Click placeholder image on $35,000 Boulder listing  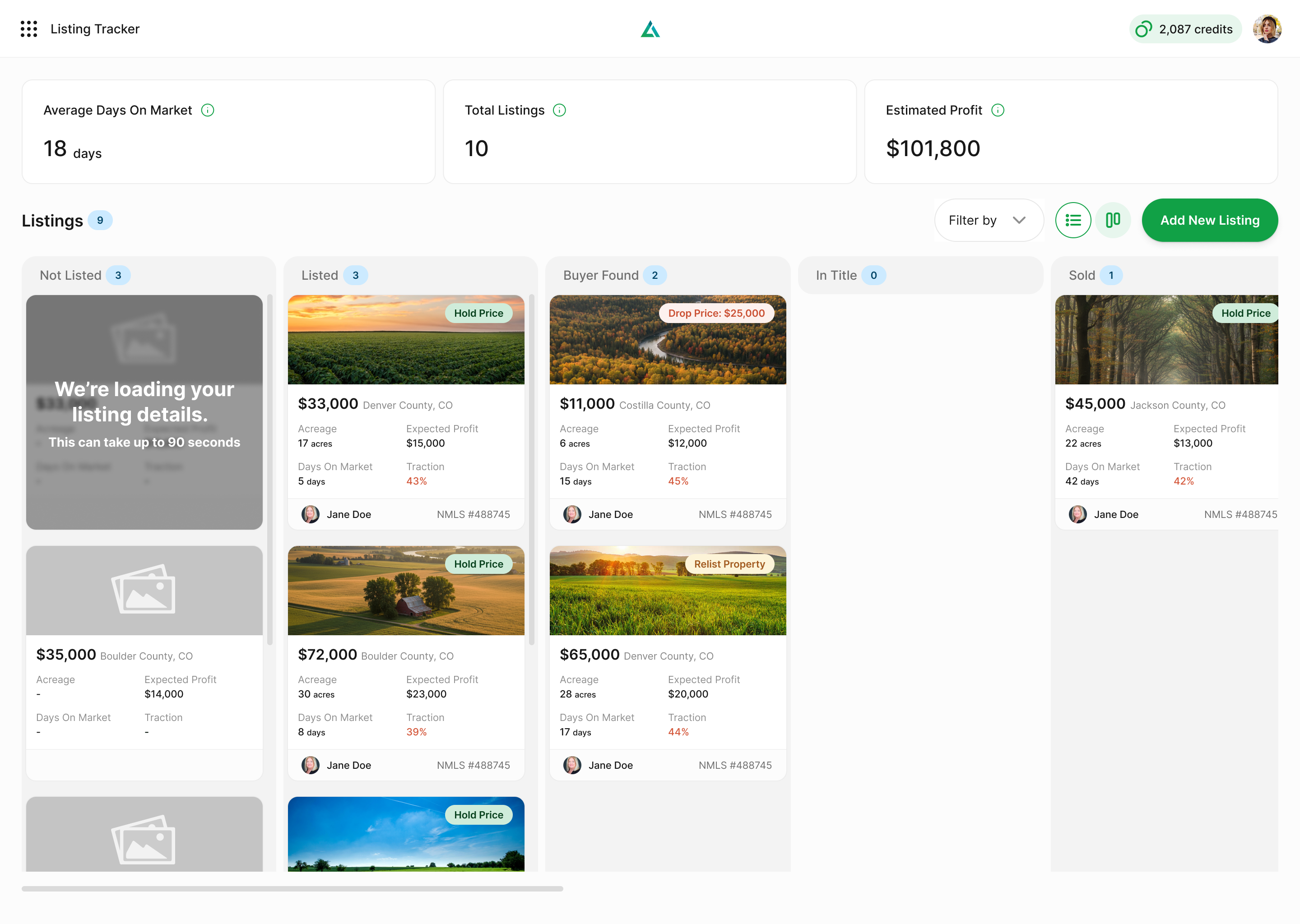coord(144,591)
